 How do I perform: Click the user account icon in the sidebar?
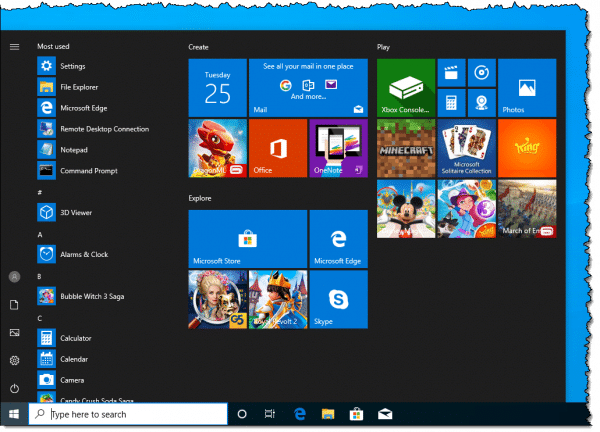point(15,277)
